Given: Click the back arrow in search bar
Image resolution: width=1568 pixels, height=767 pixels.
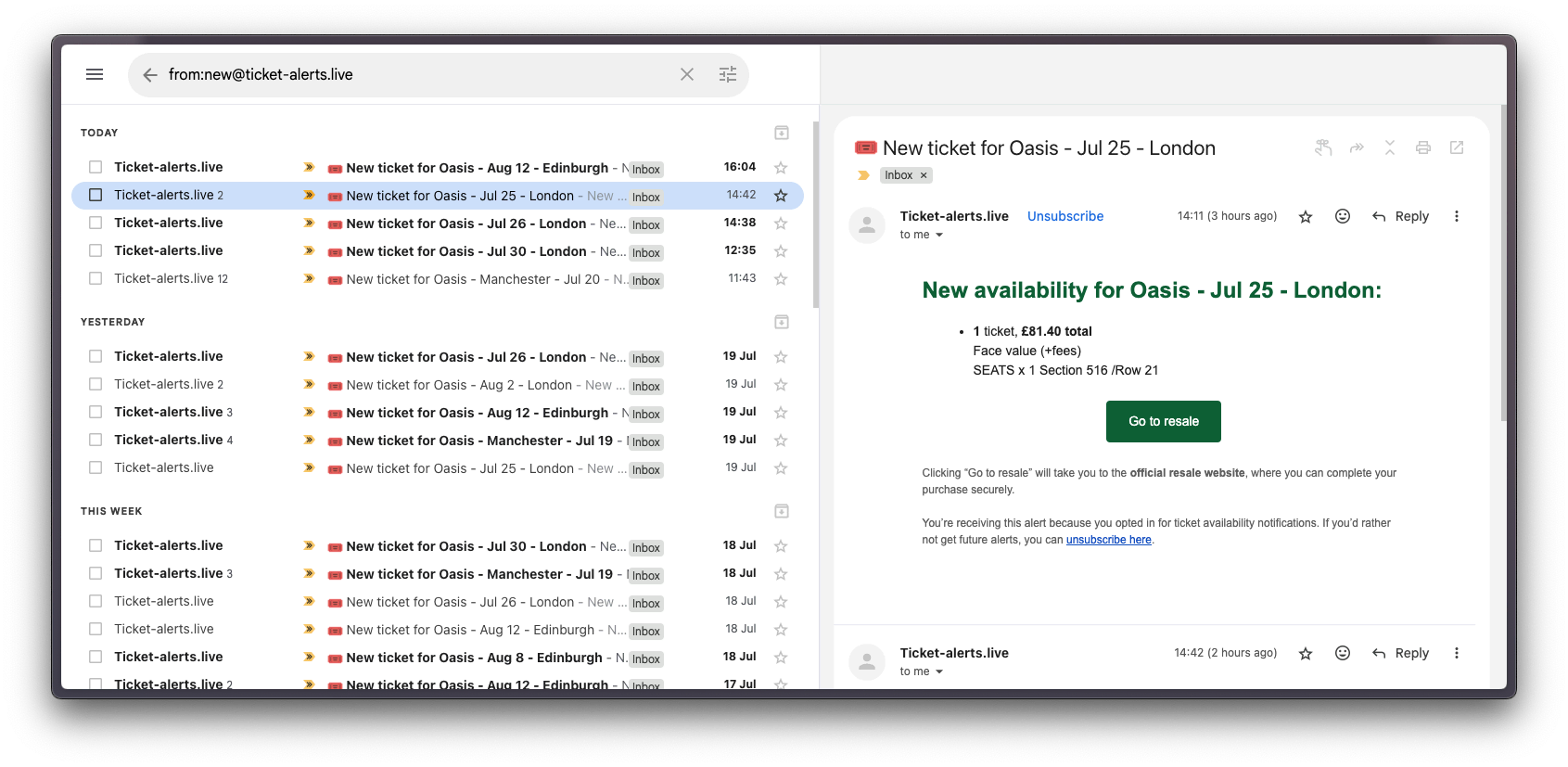Looking at the screenshot, I should [x=149, y=74].
